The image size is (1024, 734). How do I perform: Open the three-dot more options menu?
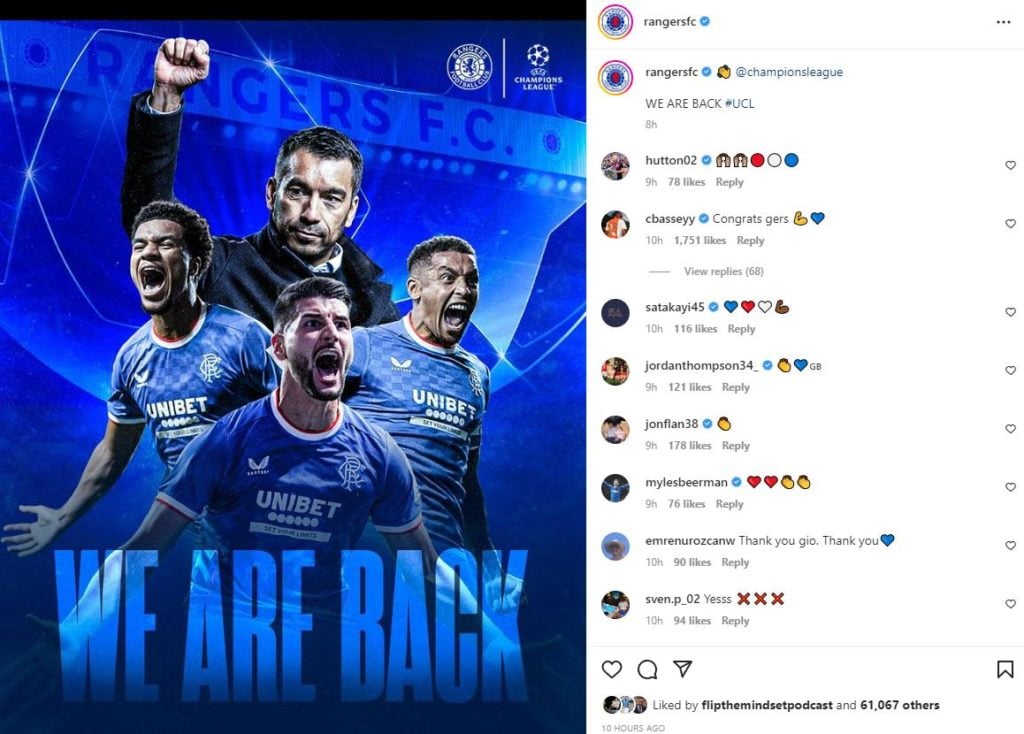click(x=1004, y=22)
